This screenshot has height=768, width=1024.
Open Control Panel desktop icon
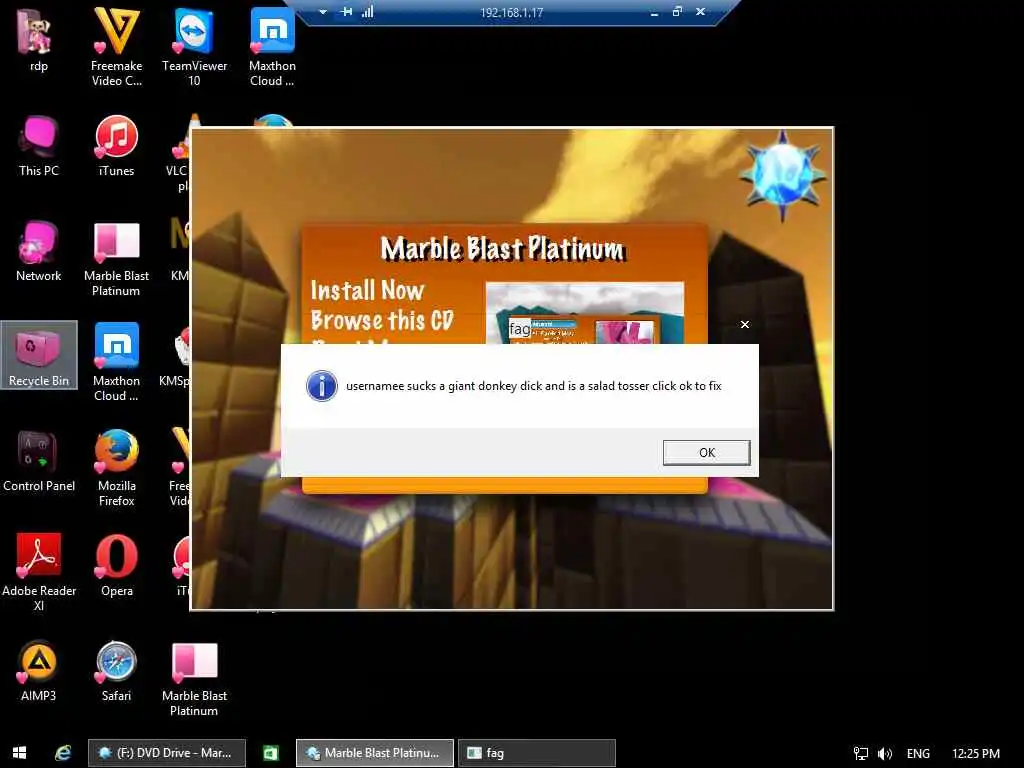(39, 462)
